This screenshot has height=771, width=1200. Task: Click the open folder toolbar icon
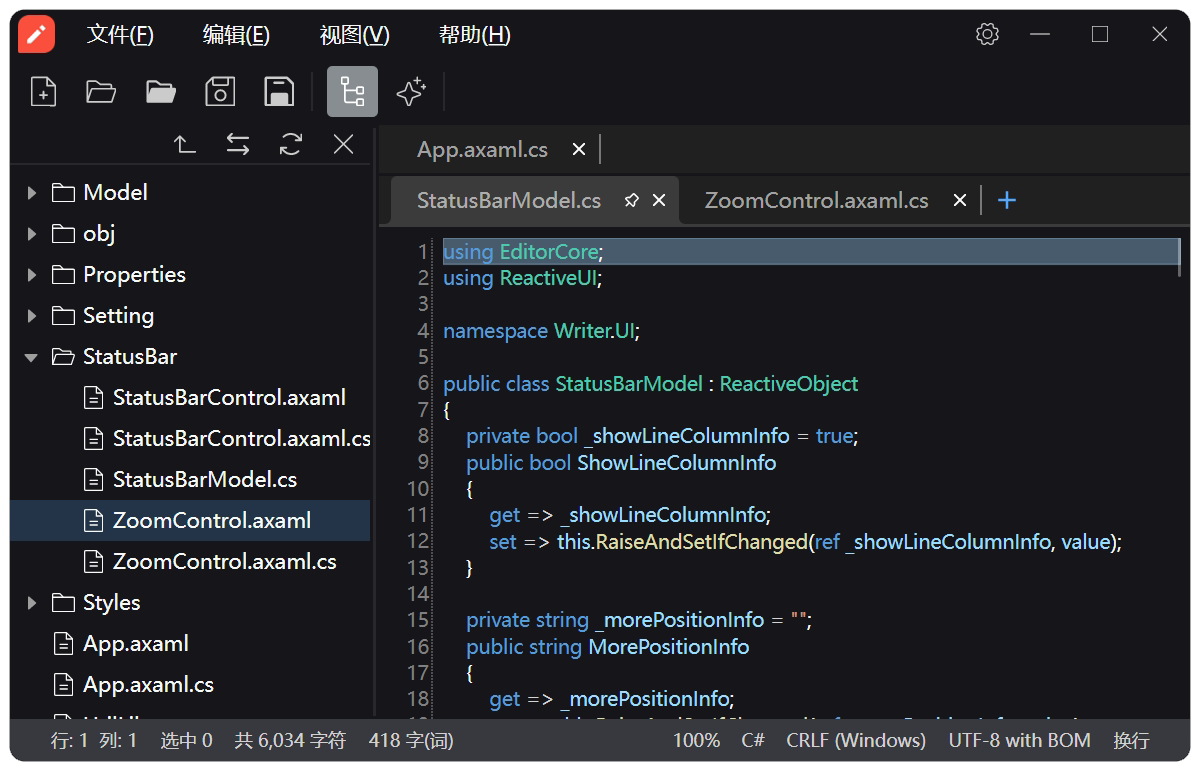[161, 92]
